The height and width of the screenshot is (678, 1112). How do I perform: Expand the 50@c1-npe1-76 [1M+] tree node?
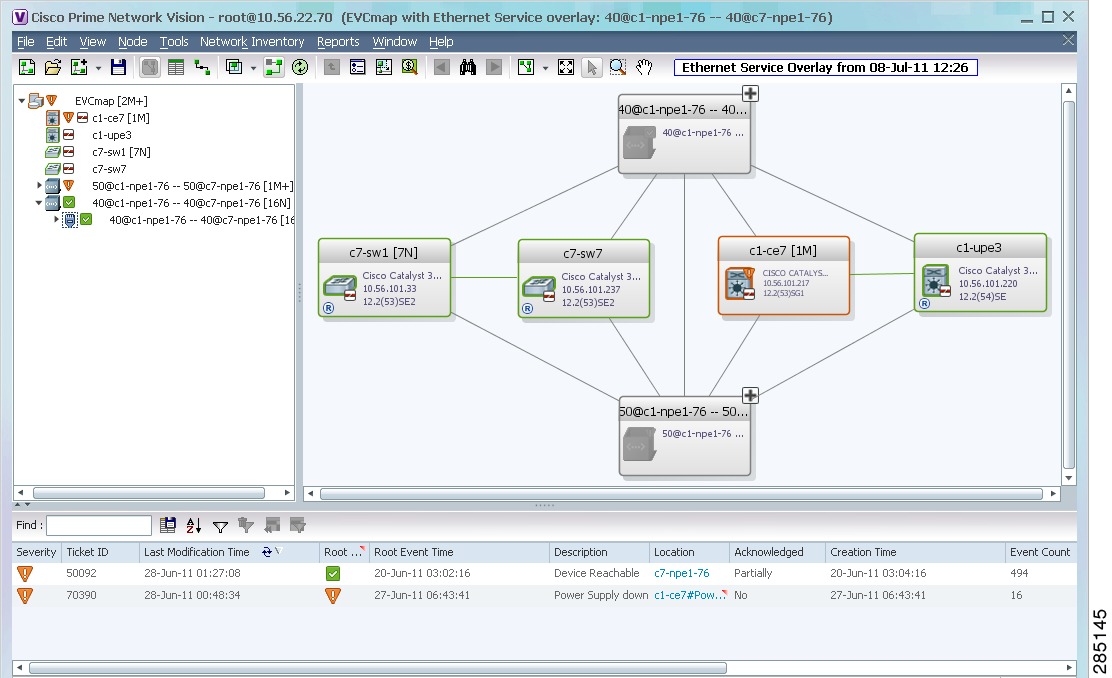[39, 186]
